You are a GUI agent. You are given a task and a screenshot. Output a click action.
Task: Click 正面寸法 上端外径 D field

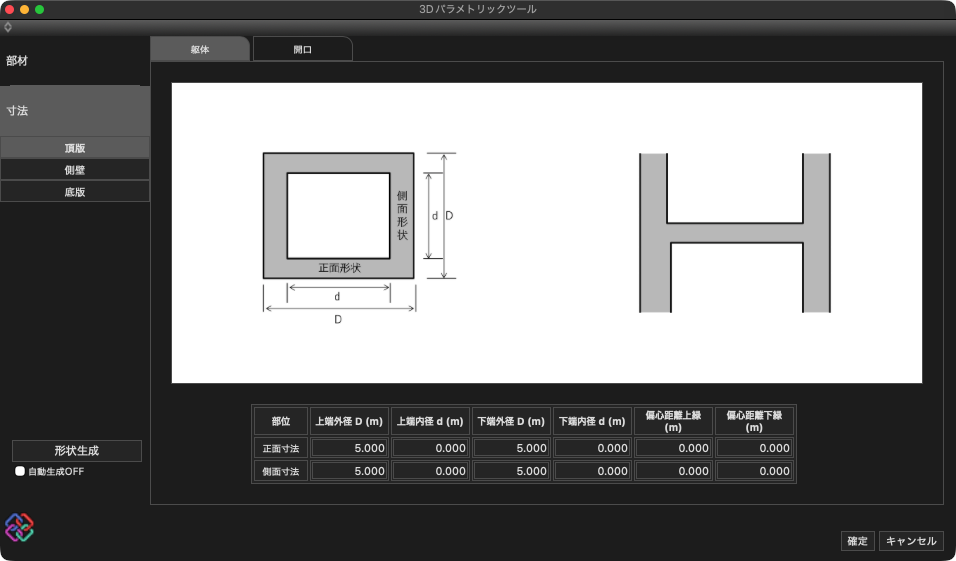[349, 448]
